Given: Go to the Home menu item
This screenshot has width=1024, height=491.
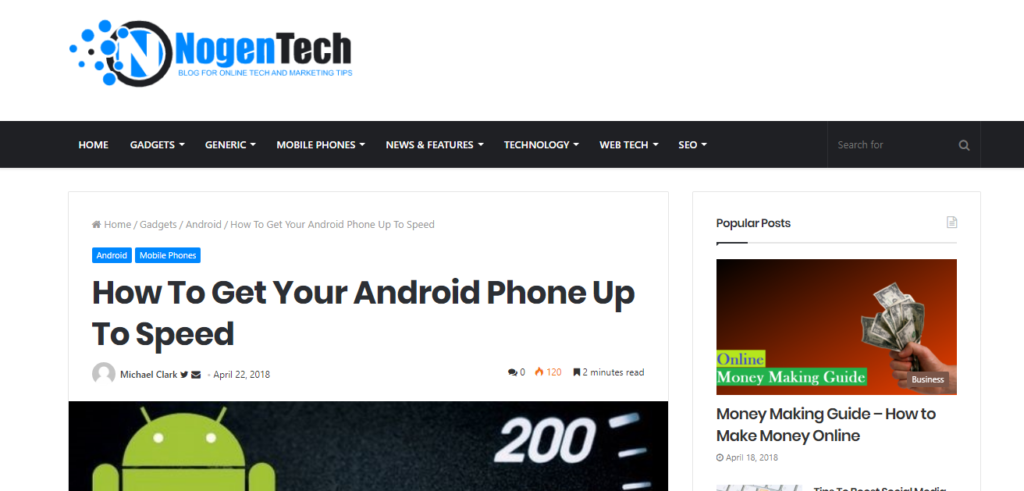Looking at the screenshot, I should 93,145.
